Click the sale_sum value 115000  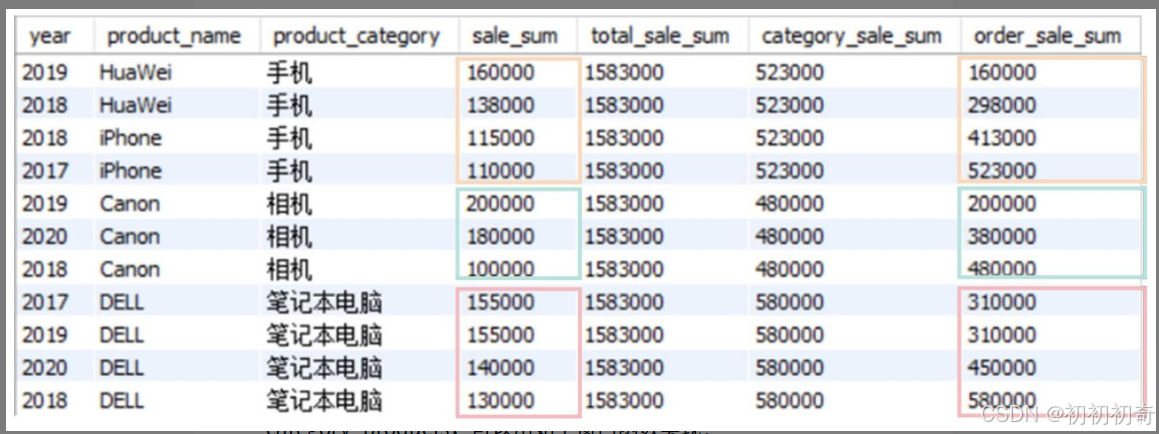point(499,138)
